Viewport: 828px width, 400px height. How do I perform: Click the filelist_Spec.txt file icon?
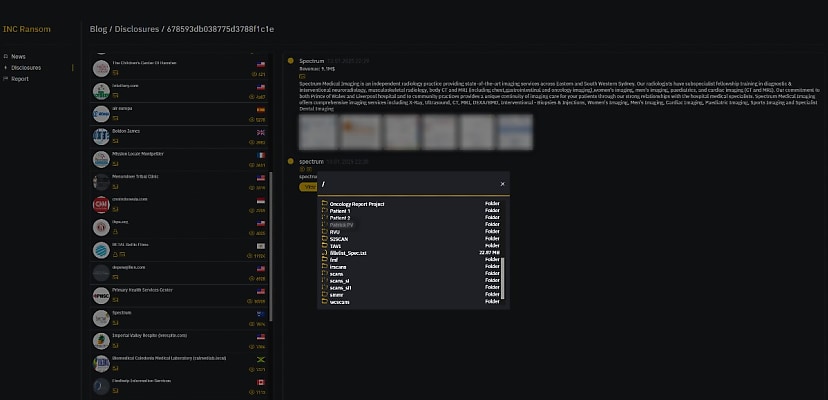click(x=325, y=253)
